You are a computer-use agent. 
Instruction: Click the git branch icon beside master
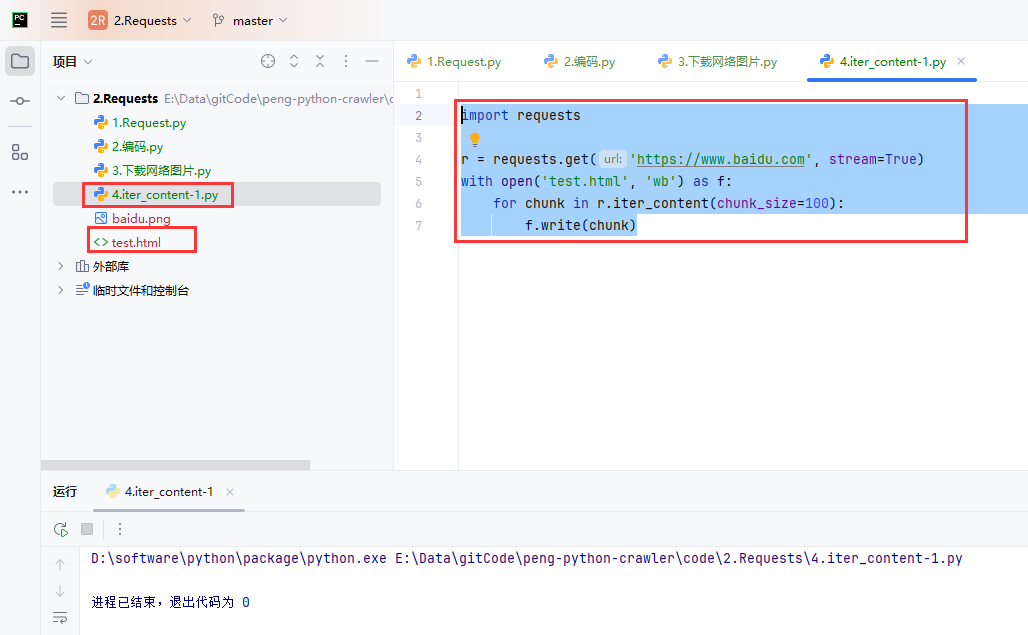[218, 20]
